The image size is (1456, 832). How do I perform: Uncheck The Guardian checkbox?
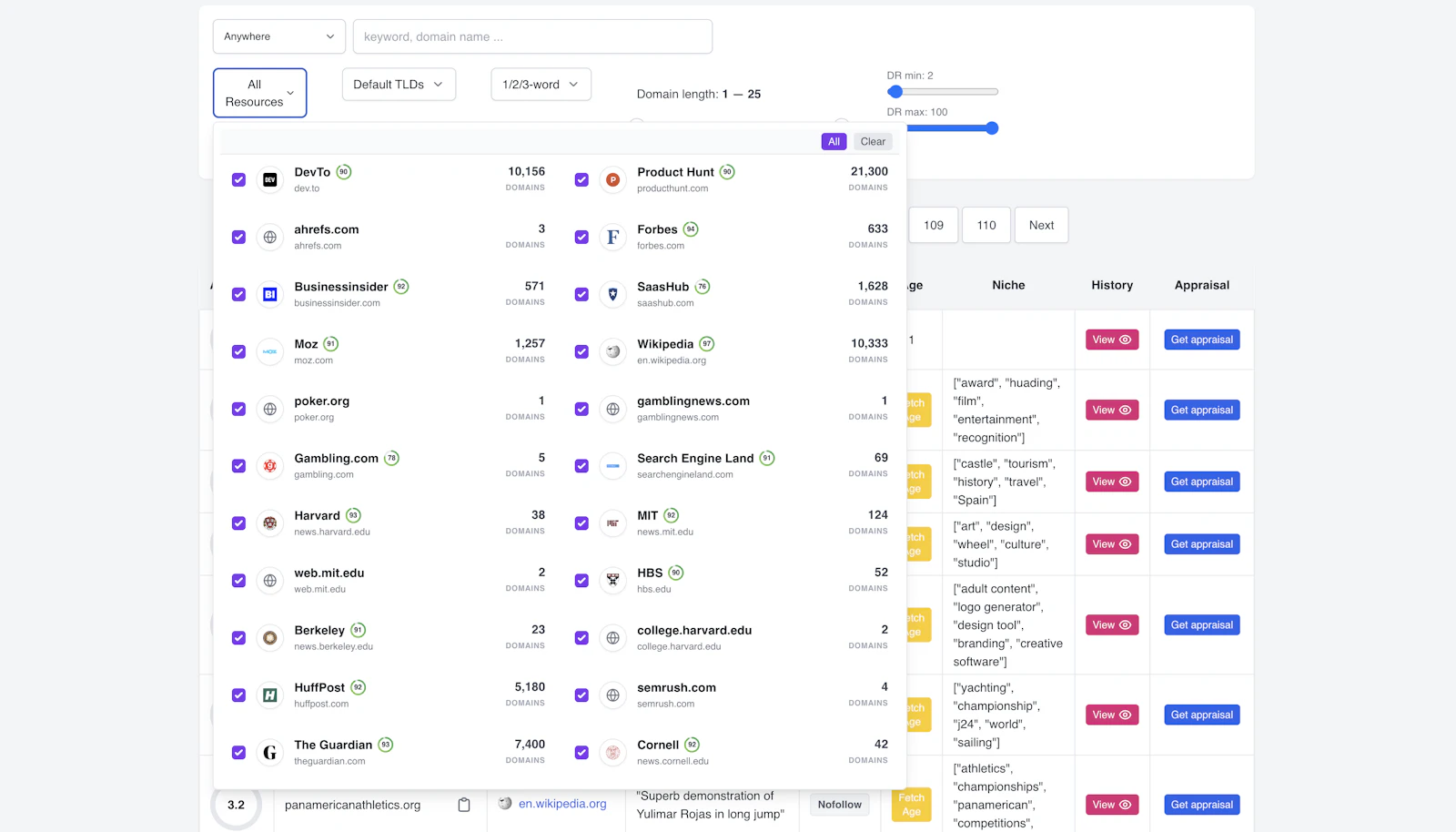238,753
